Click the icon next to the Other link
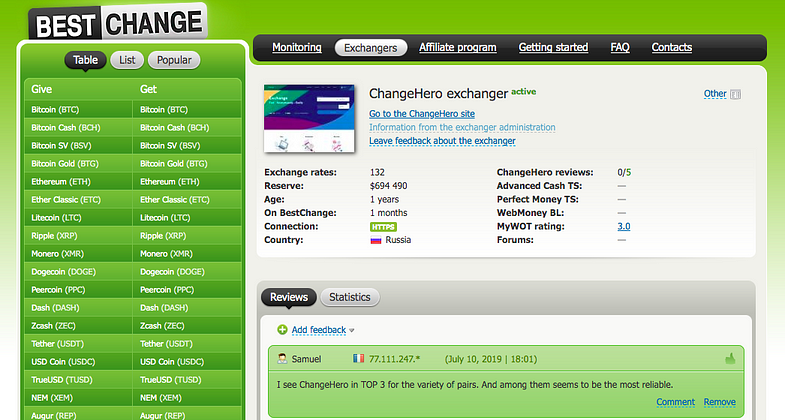Viewport: 785px width, 420px height. pos(735,94)
